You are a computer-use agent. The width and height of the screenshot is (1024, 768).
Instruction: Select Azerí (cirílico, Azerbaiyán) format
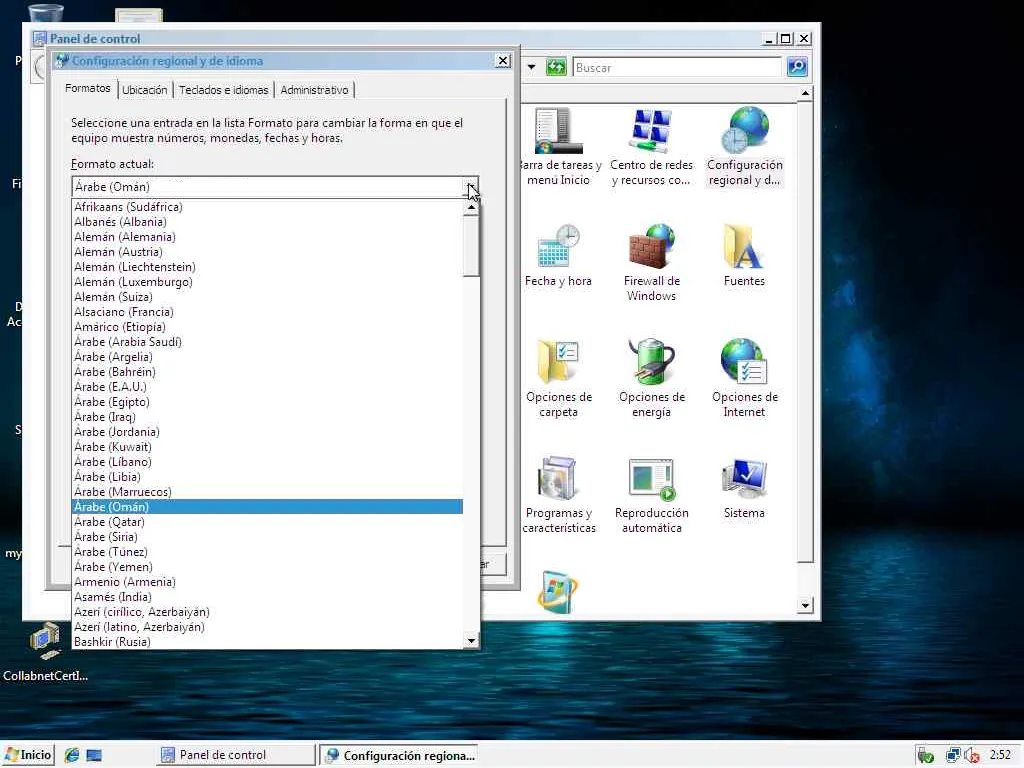pyautogui.click(x=267, y=613)
